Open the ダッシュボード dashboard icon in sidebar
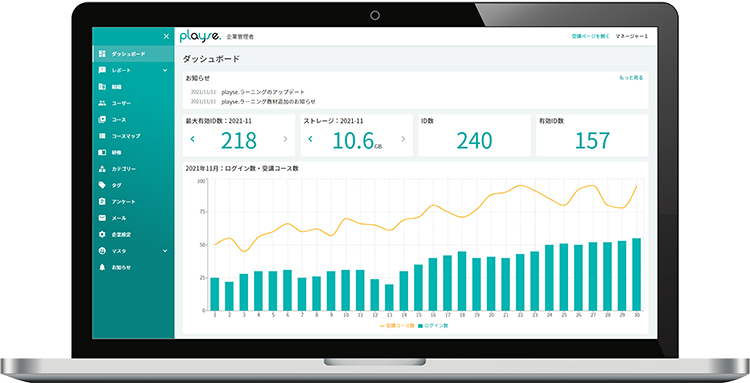The width and height of the screenshot is (750, 383). coord(102,54)
